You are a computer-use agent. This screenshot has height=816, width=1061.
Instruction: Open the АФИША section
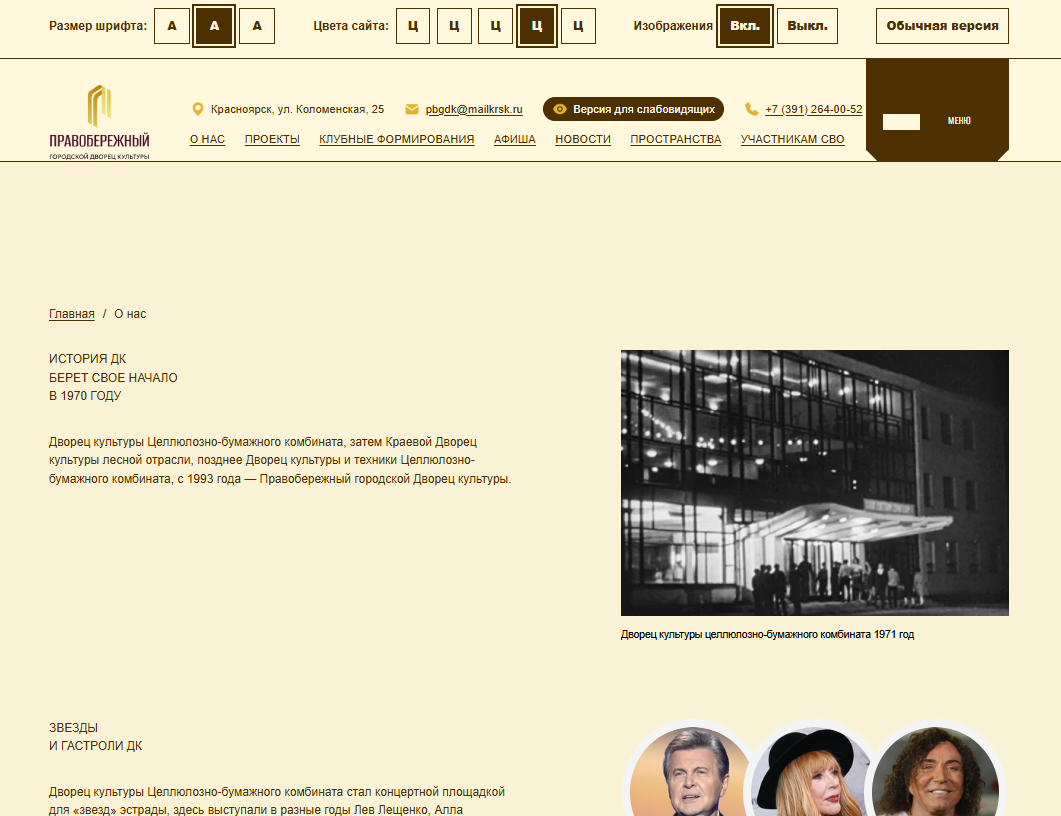515,139
